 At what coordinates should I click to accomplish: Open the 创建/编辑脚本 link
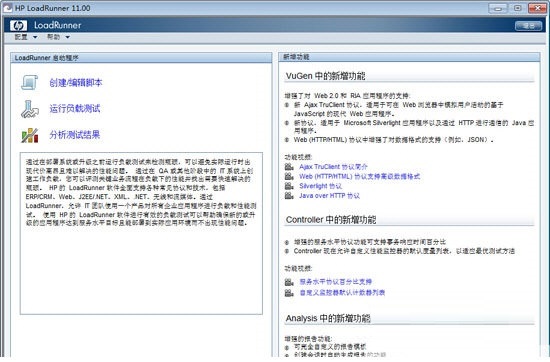(76, 83)
